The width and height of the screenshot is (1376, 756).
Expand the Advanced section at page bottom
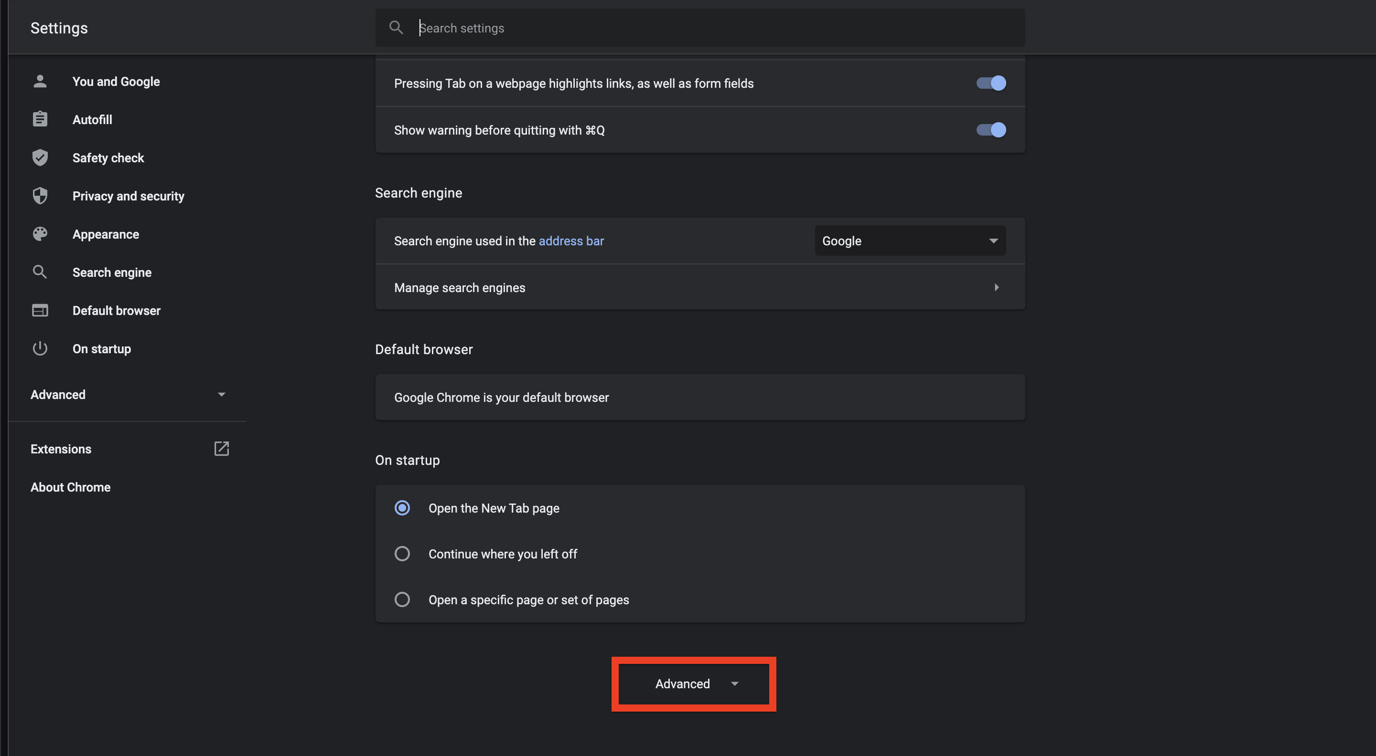tap(693, 684)
